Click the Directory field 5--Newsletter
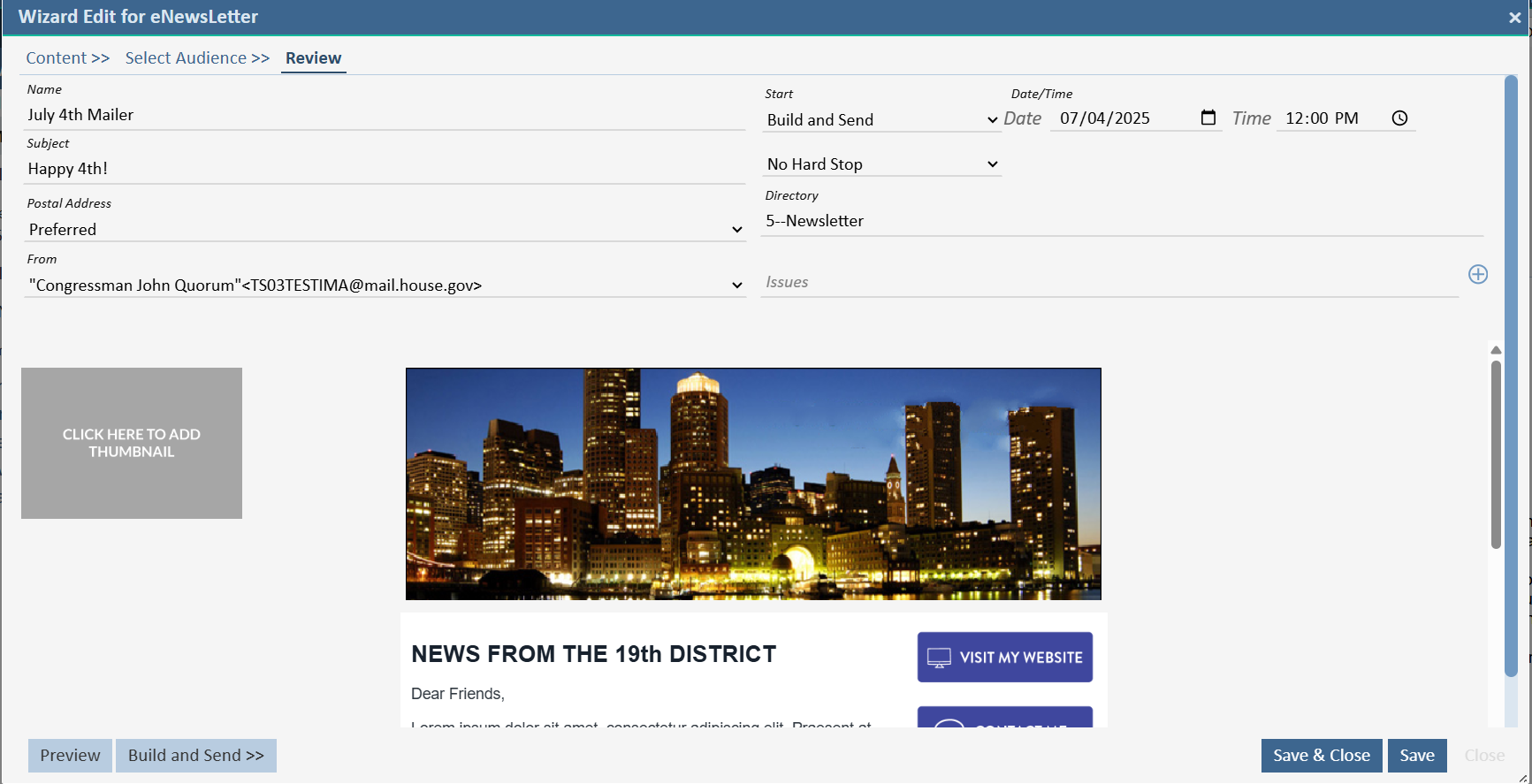This screenshot has height=784, width=1532. [1122, 221]
